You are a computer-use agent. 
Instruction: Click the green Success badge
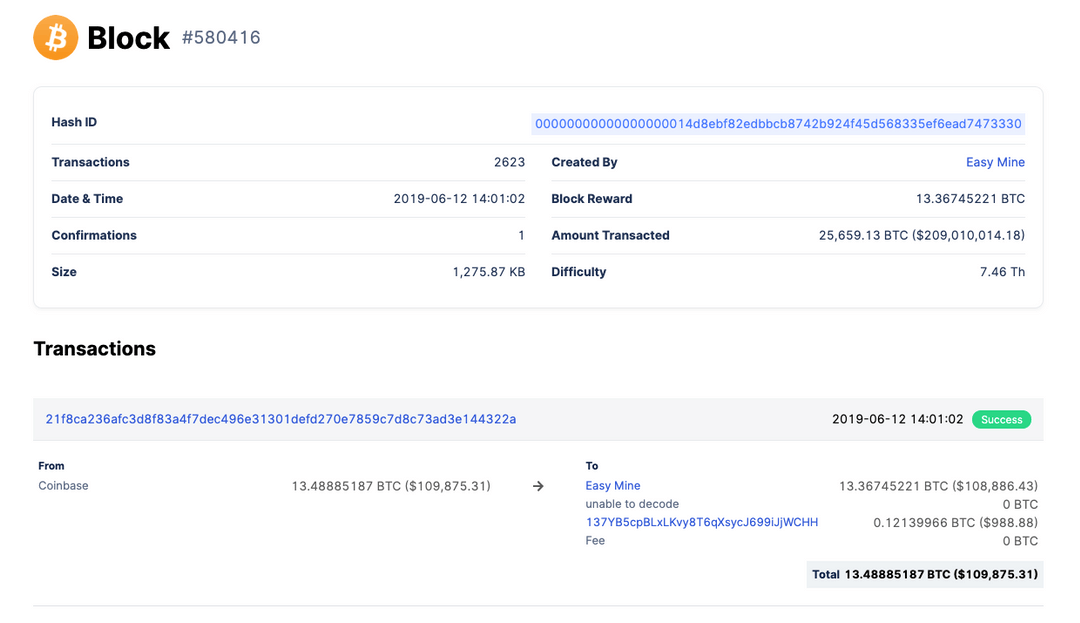tap(1001, 419)
